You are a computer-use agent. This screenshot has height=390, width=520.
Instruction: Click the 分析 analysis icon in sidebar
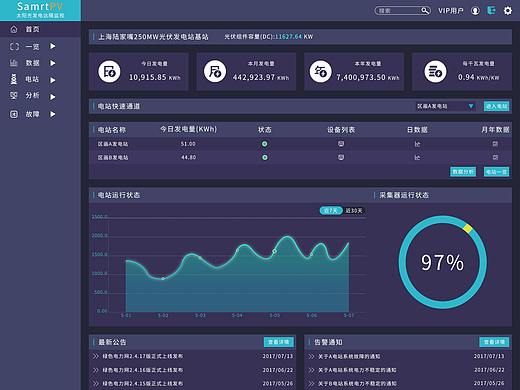point(14,96)
